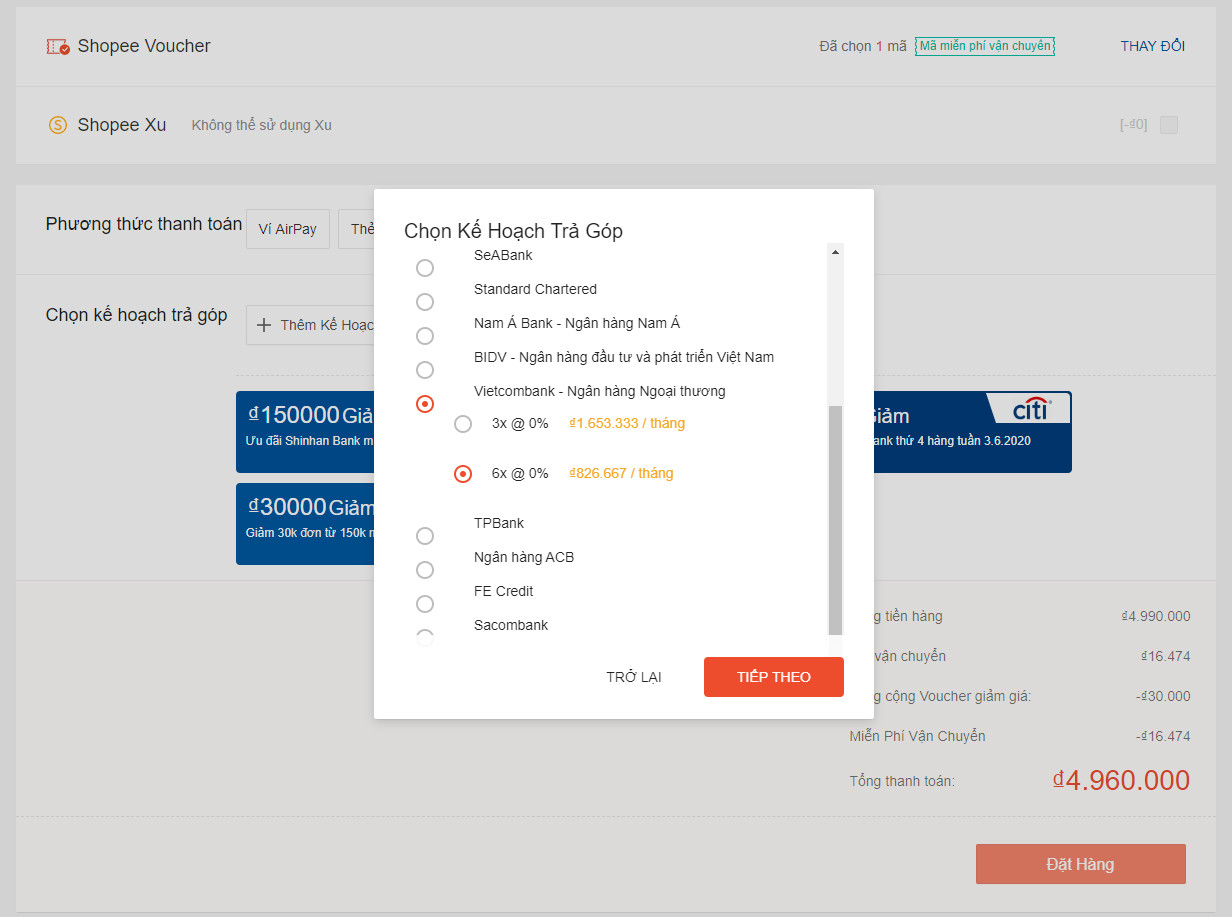Select the 6x @ 0% installment plan

[463, 474]
